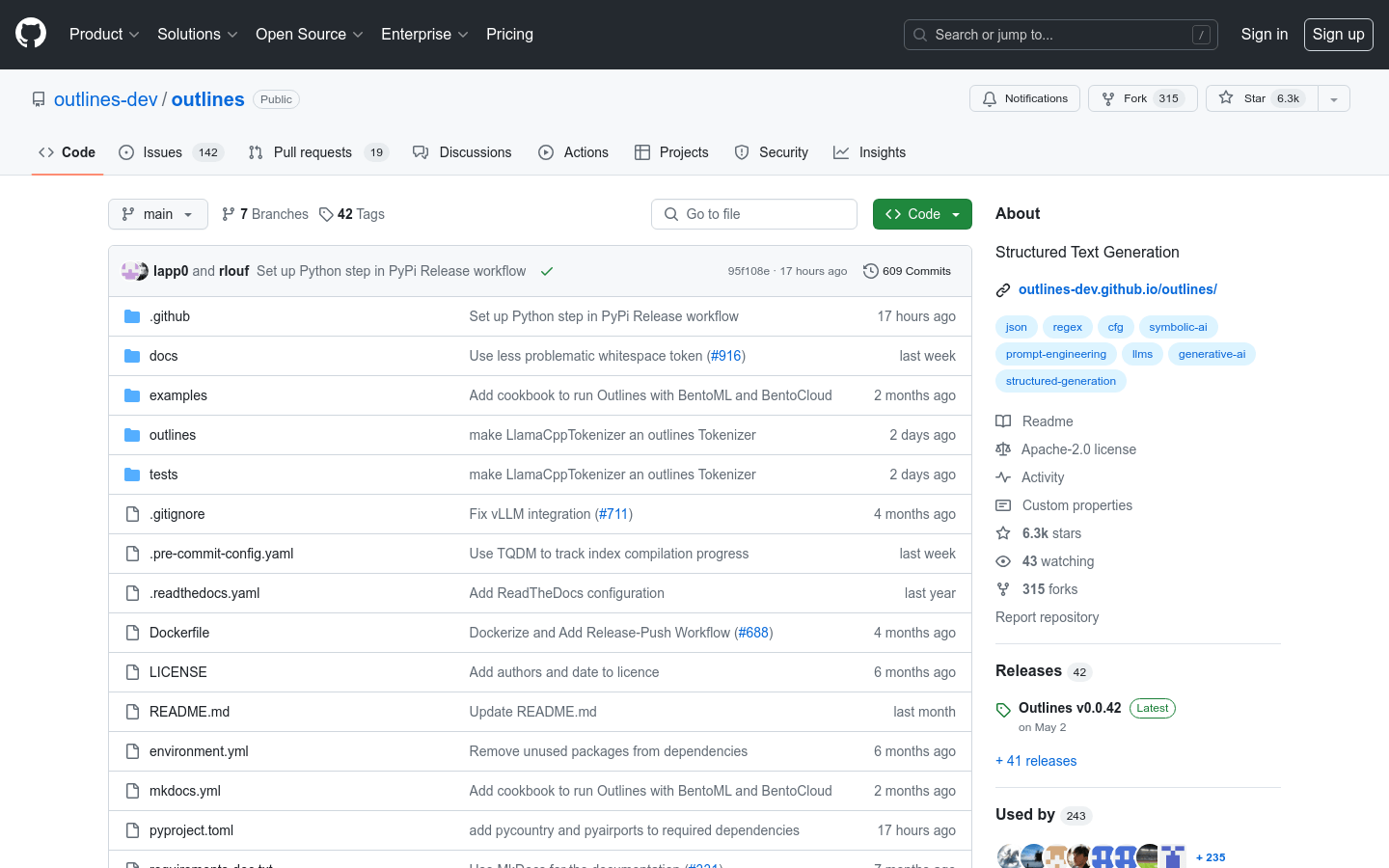Switch to the Issues tab
Viewport: 1389px width, 868px height.
pos(161,152)
